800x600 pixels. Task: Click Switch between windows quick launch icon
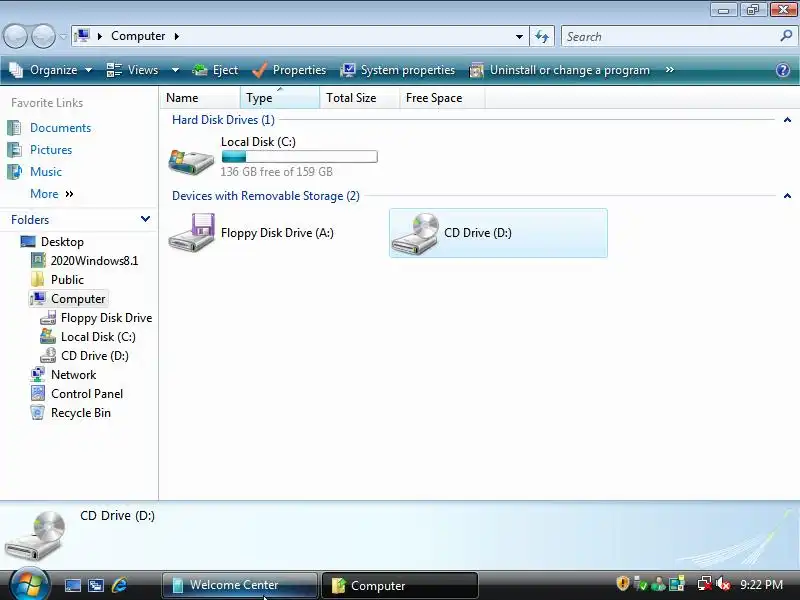96,585
